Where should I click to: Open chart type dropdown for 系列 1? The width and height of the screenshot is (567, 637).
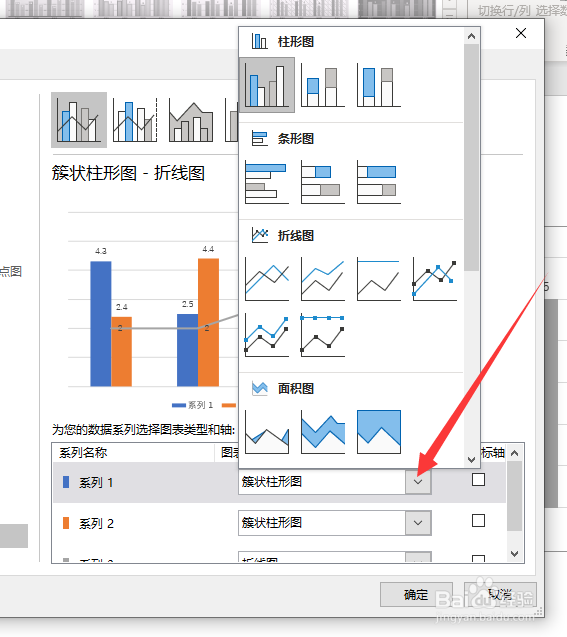[x=418, y=482]
